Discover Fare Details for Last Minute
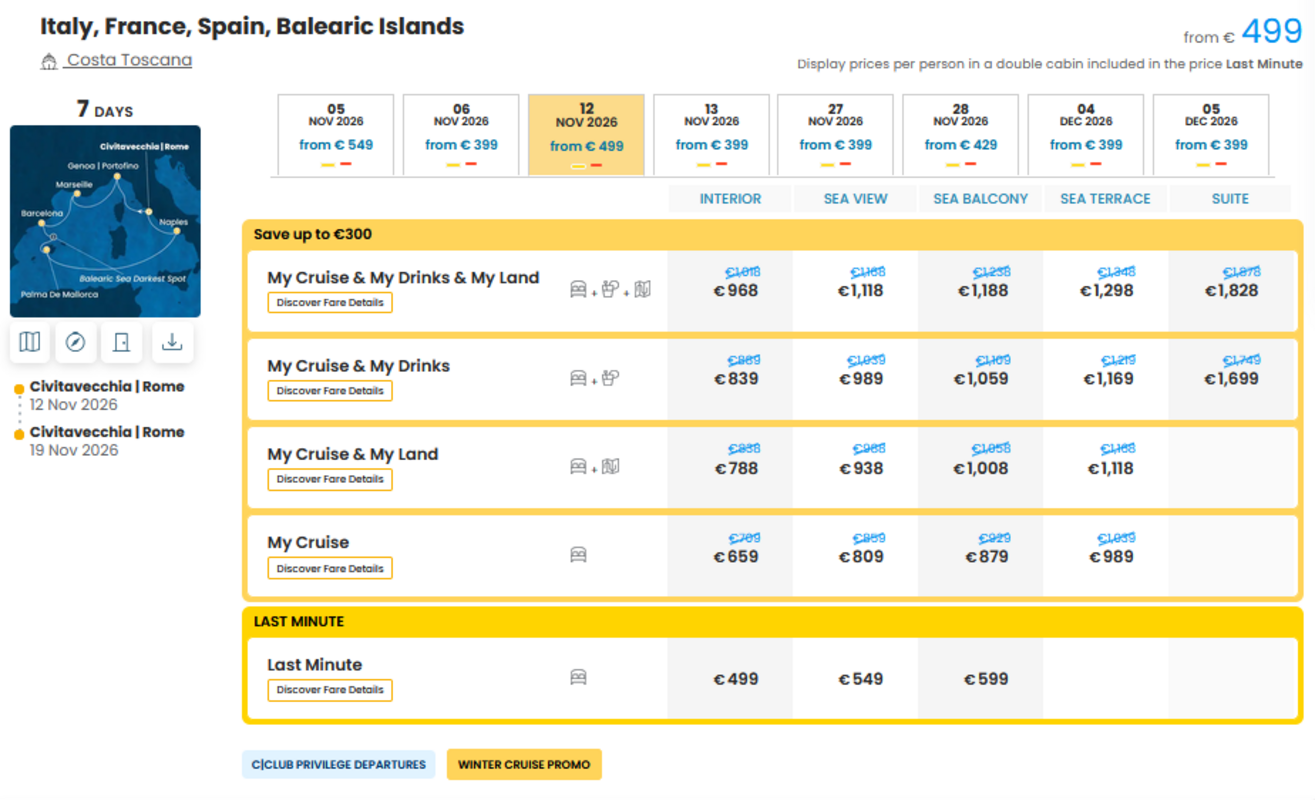1315x800 pixels. coord(330,690)
